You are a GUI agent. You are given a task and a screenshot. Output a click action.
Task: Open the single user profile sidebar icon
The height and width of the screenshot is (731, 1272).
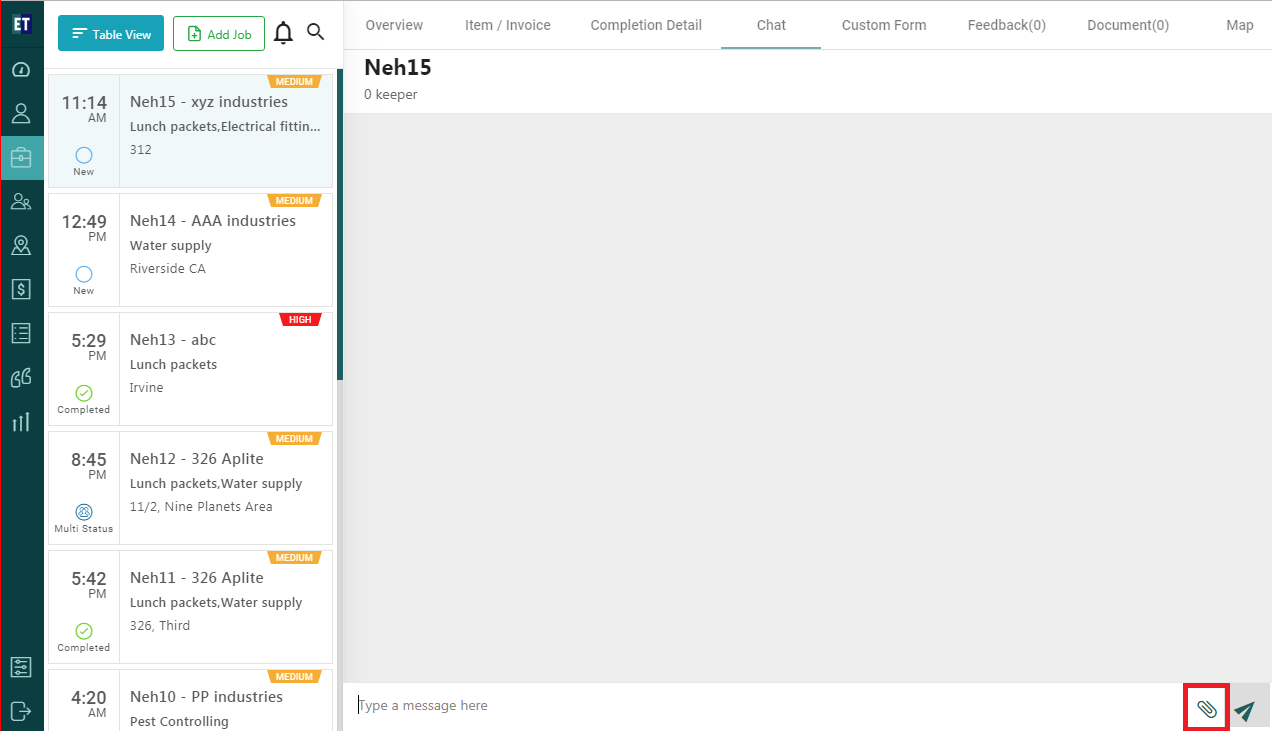[21, 113]
